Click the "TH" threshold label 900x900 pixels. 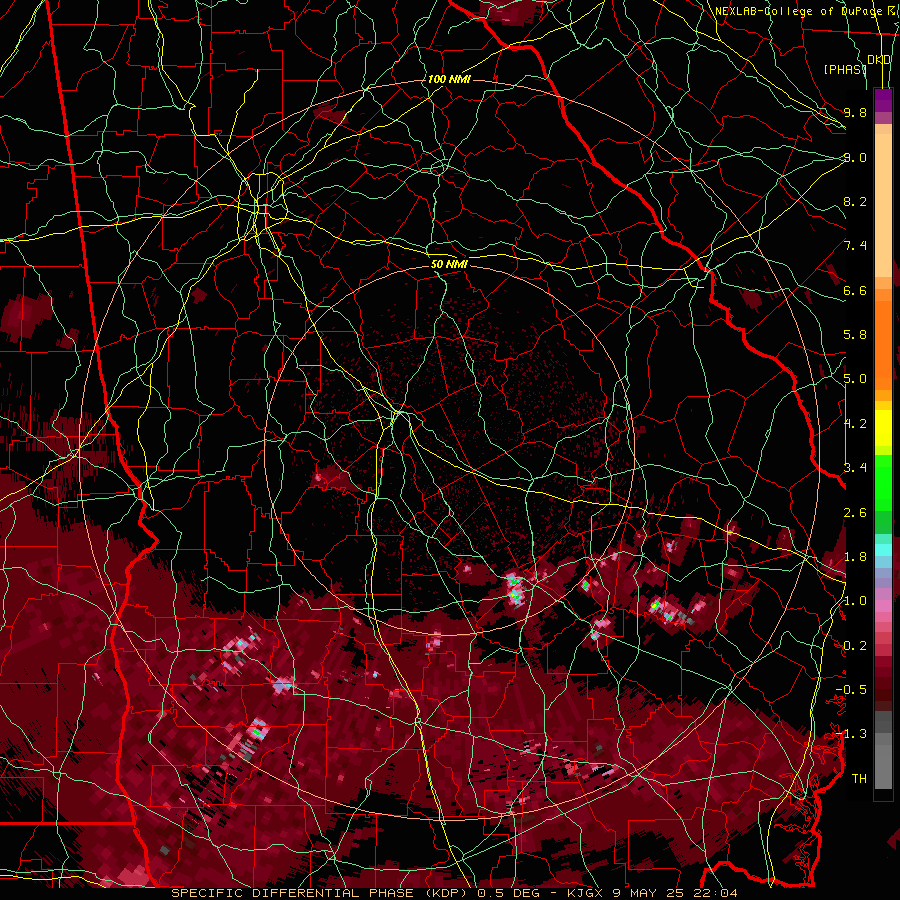(x=859, y=779)
